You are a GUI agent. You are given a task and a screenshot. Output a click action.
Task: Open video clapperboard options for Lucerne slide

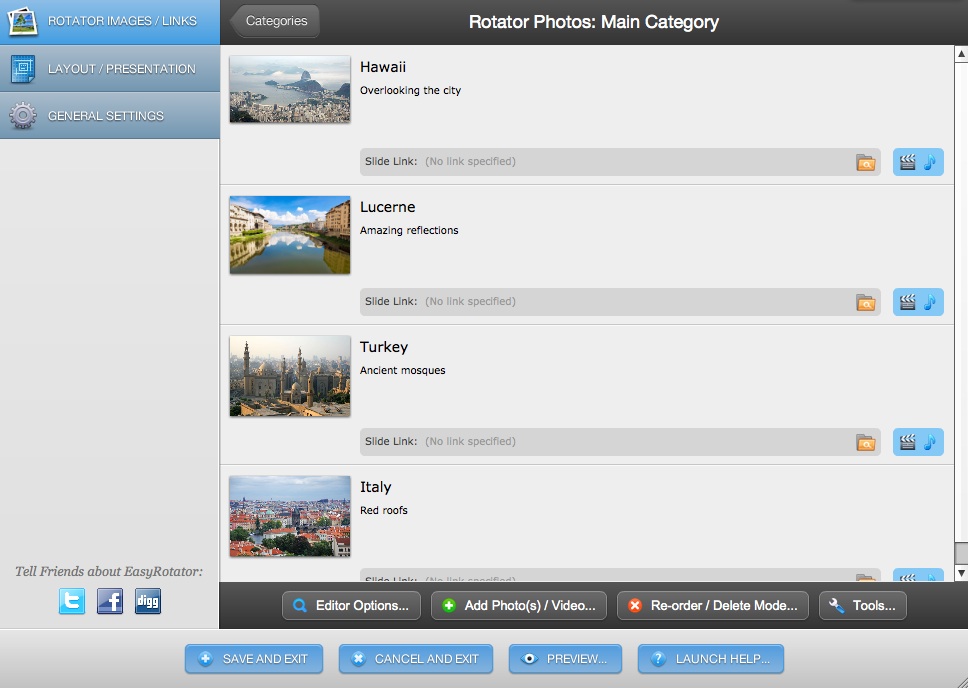pyautogui.click(x=907, y=302)
